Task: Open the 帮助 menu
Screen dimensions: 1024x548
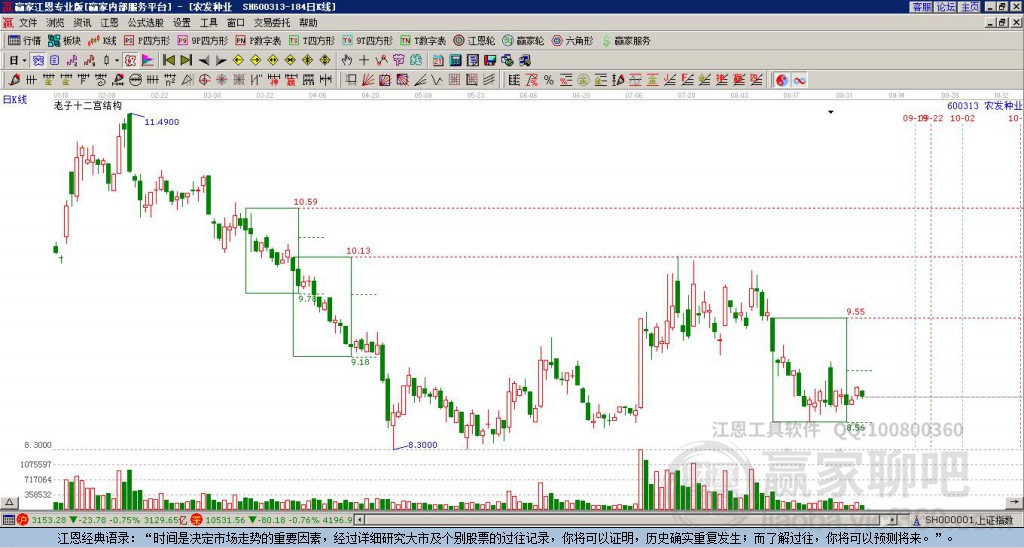Action: point(308,23)
